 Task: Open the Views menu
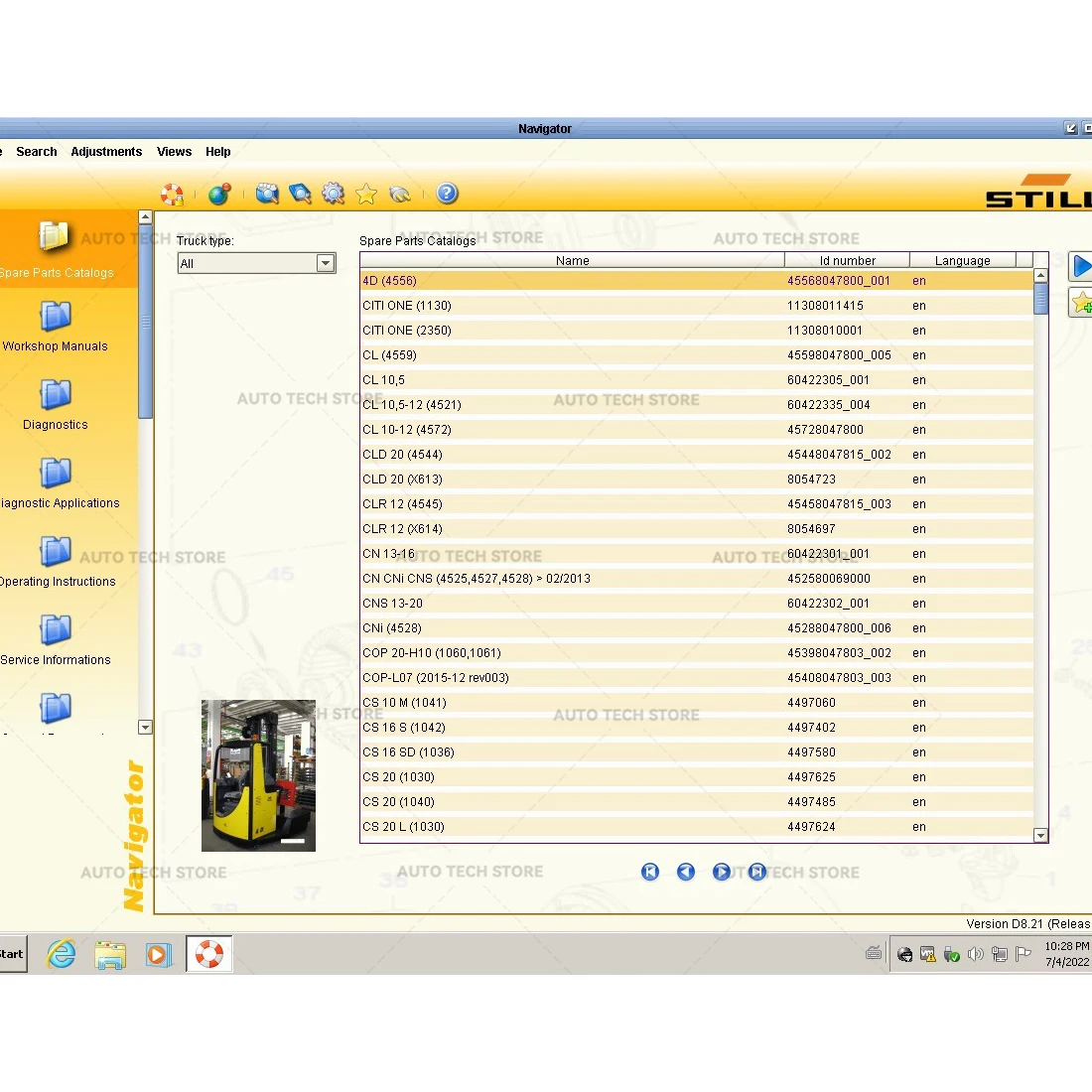point(174,152)
